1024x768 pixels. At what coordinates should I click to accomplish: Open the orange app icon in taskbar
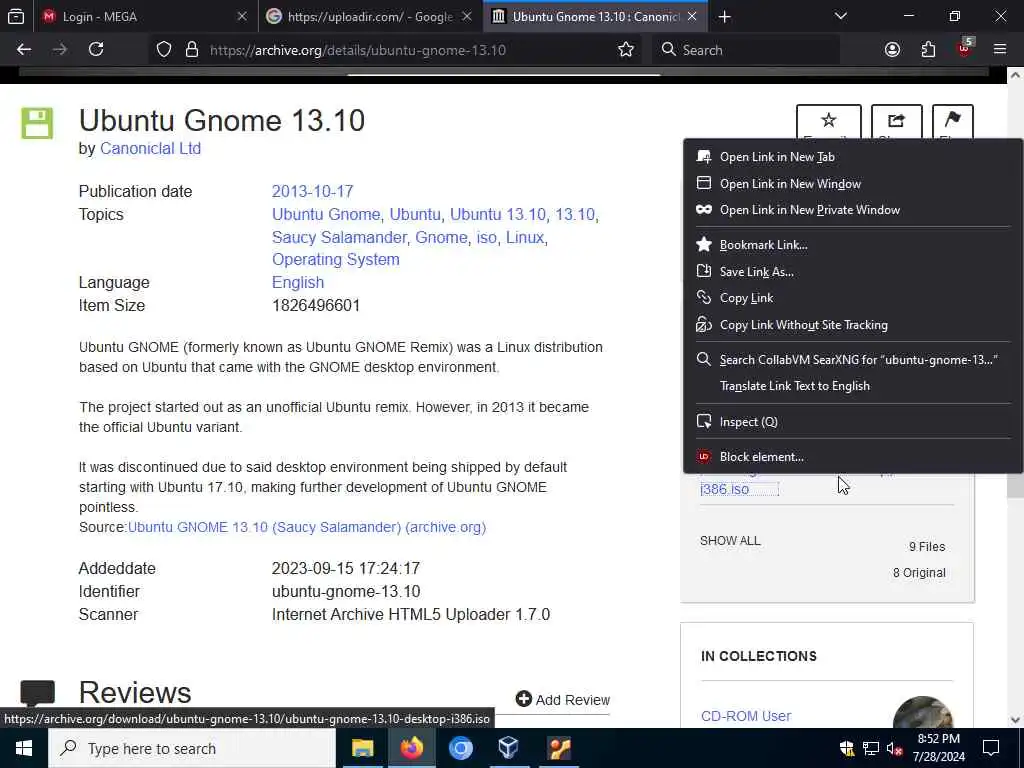[559, 748]
